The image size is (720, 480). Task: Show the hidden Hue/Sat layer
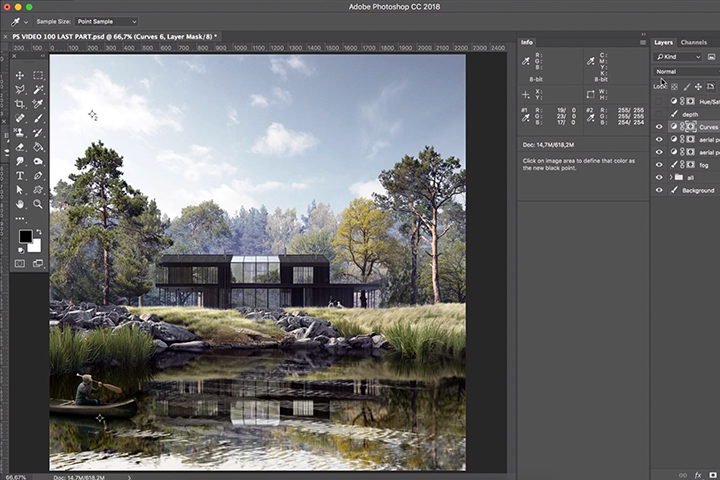(659, 101)
